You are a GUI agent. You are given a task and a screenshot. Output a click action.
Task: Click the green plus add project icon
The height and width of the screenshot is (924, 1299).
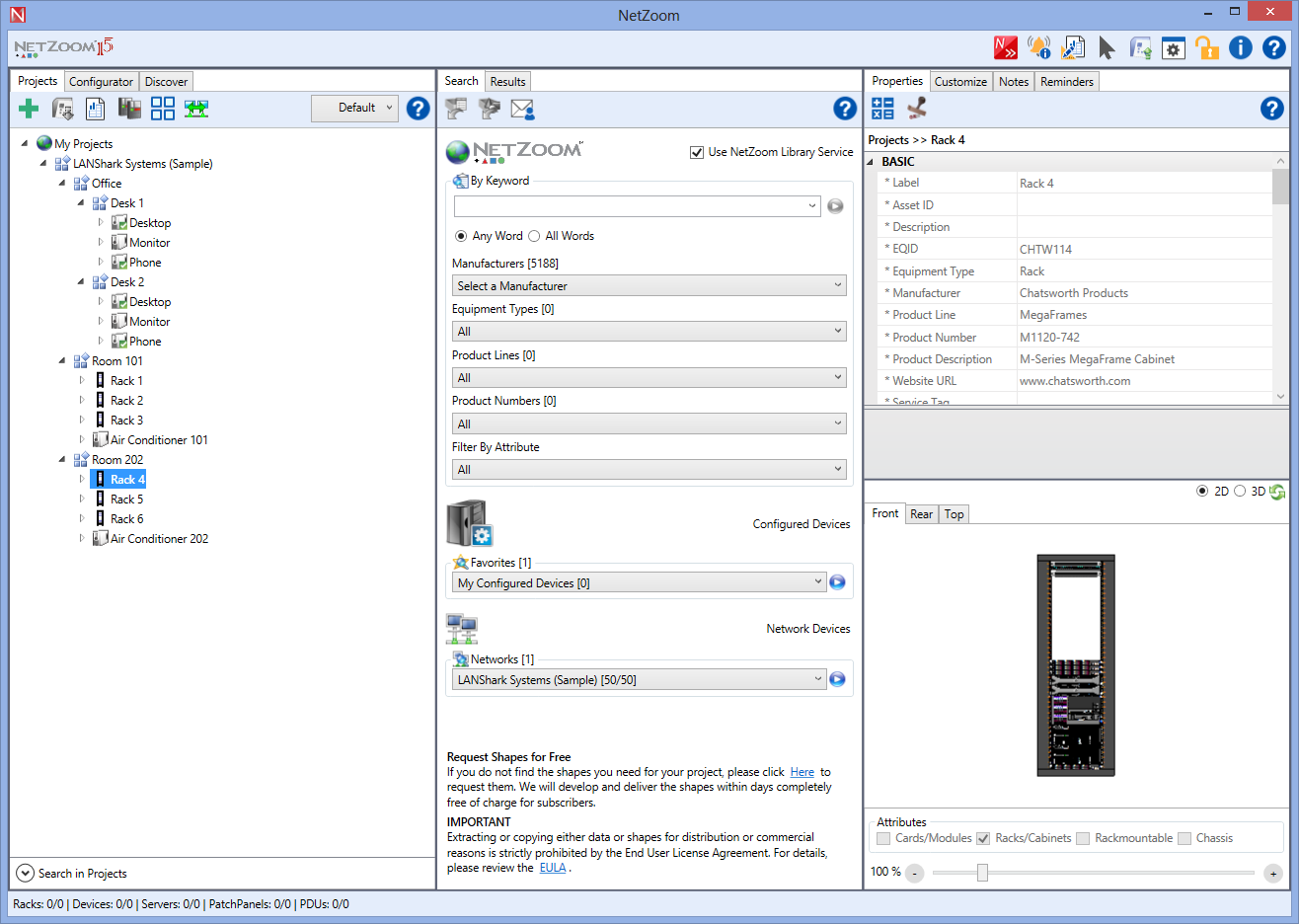tap(29, 109)
